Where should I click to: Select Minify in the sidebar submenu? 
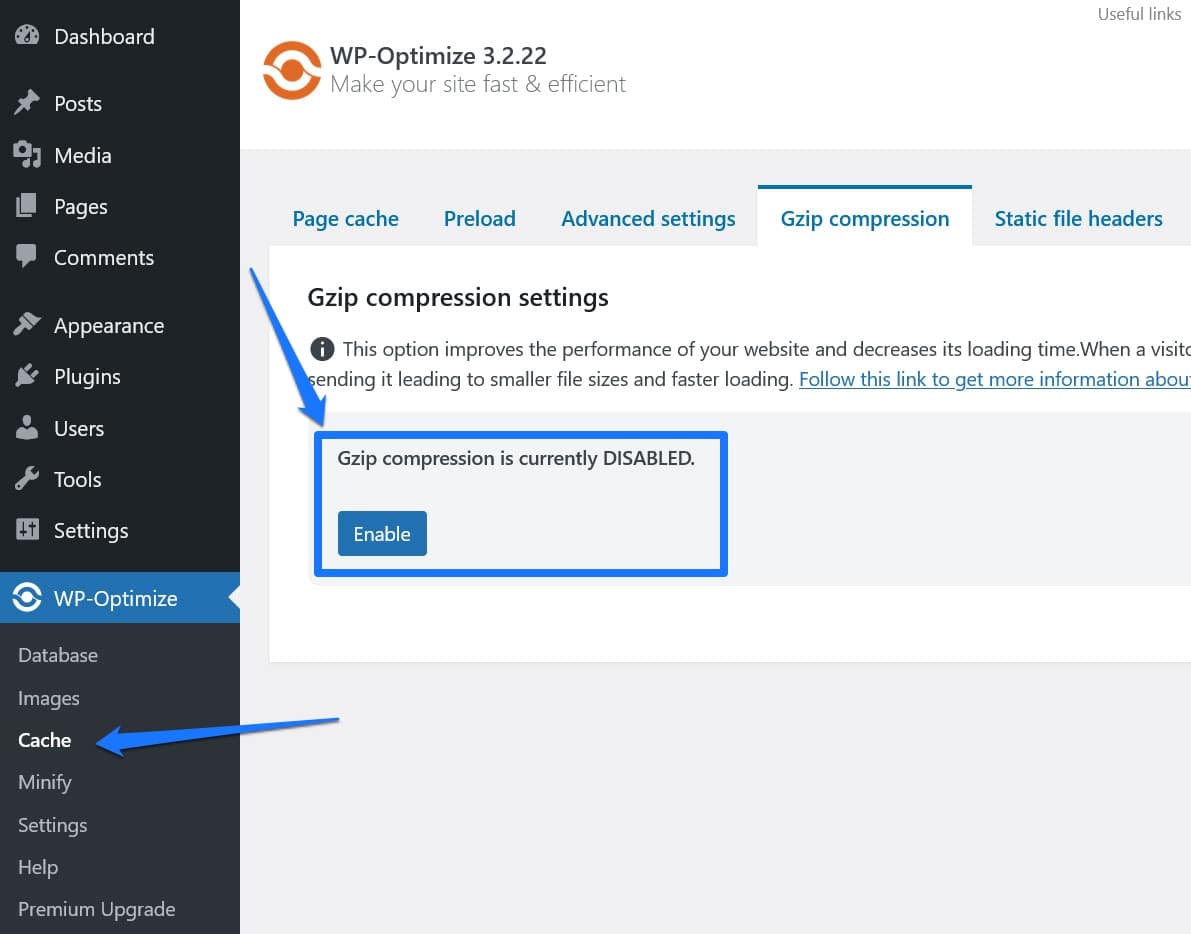pyautogui.click(x=45, y=782)
